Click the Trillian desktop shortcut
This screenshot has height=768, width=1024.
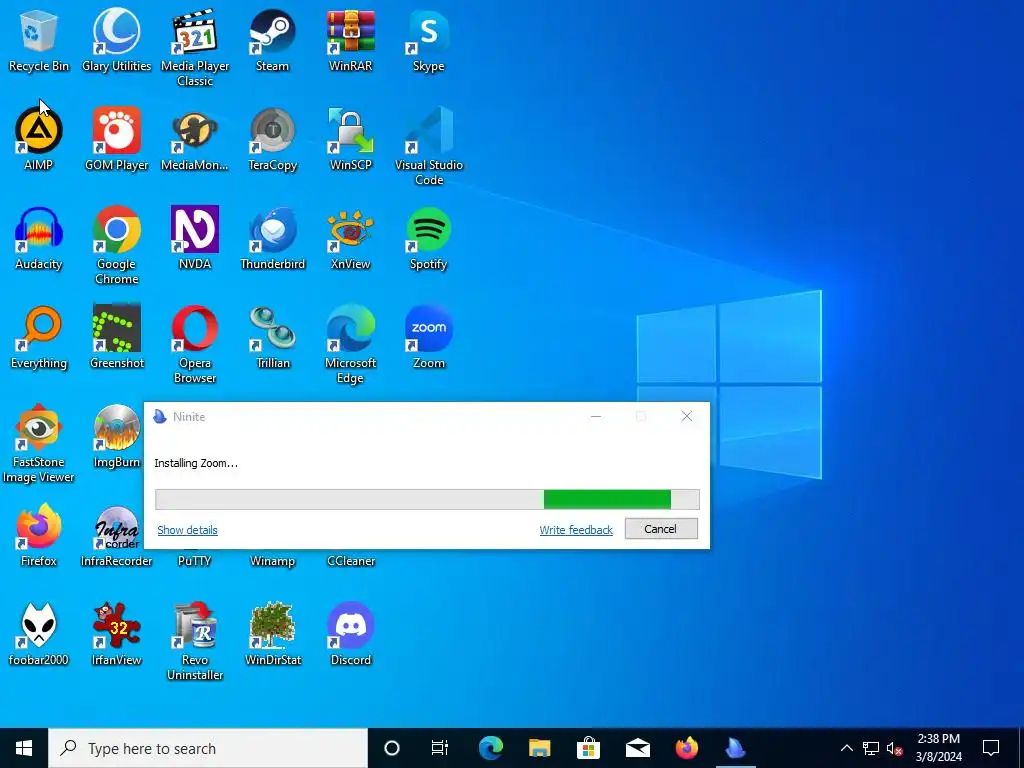pyautogui.click(x=272, y=337)
